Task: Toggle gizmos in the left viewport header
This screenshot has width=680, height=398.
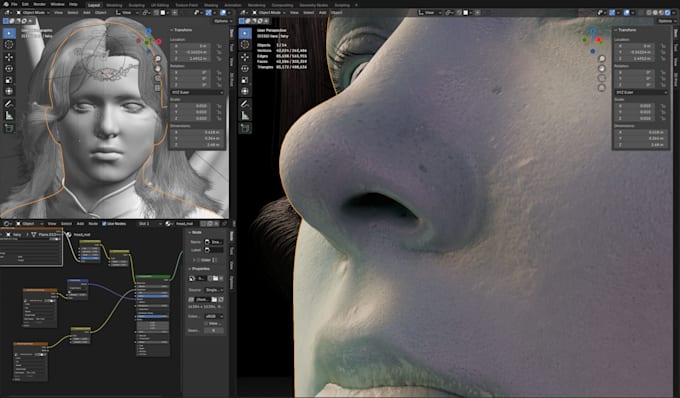Action: (x=209, y=13)
